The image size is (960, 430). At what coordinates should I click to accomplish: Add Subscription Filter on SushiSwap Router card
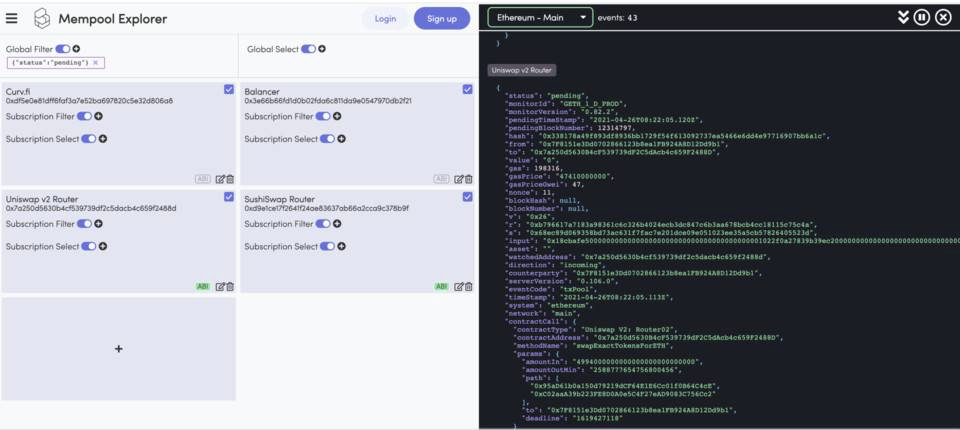(x=337, y=224)
